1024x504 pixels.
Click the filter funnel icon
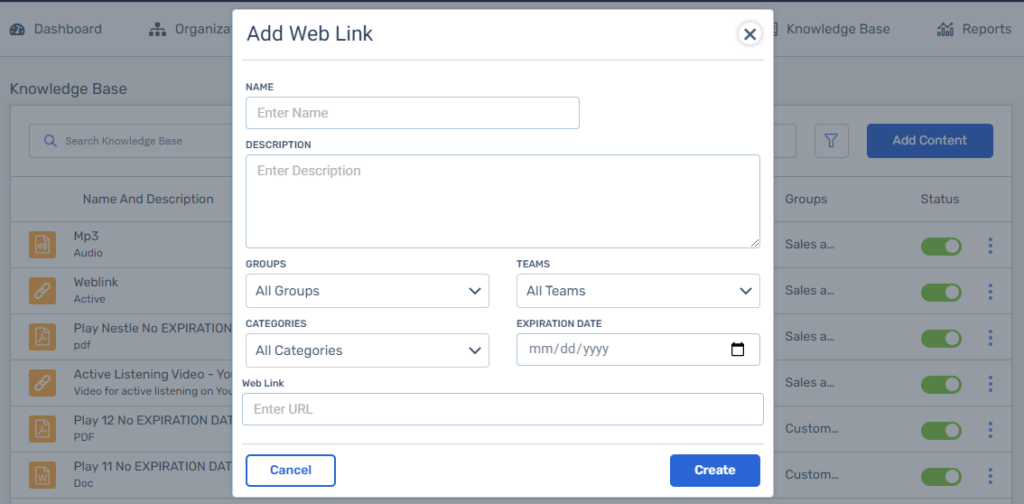(831, 141)
